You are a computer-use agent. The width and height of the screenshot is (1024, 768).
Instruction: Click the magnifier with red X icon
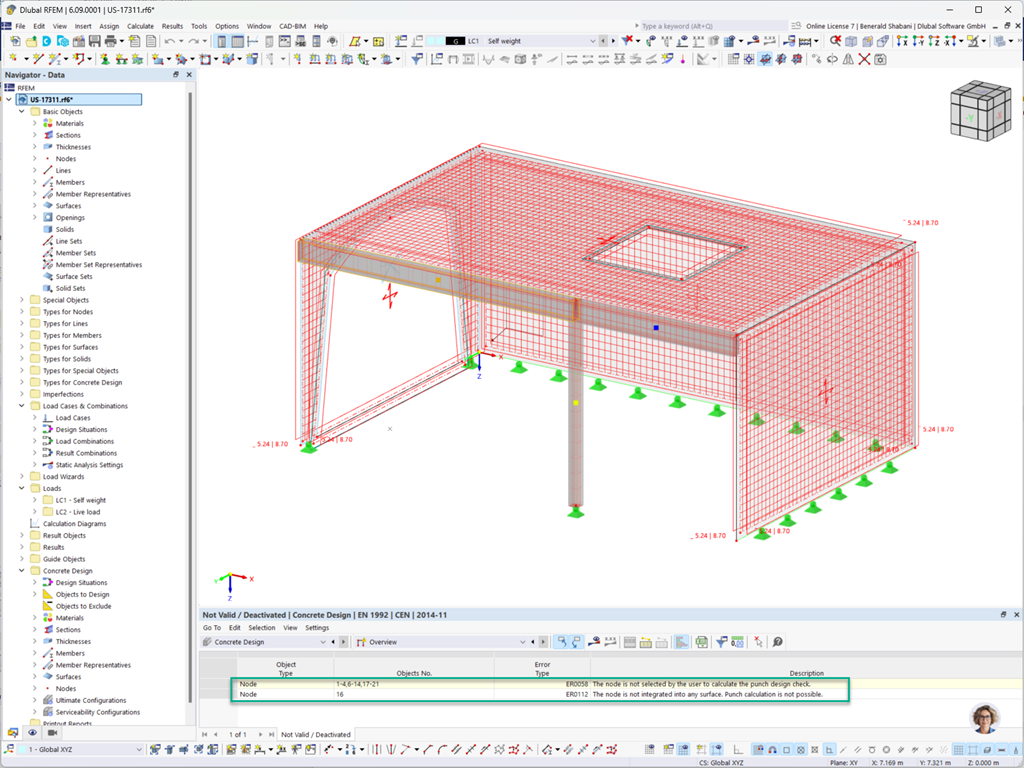(x=835, y=41)
